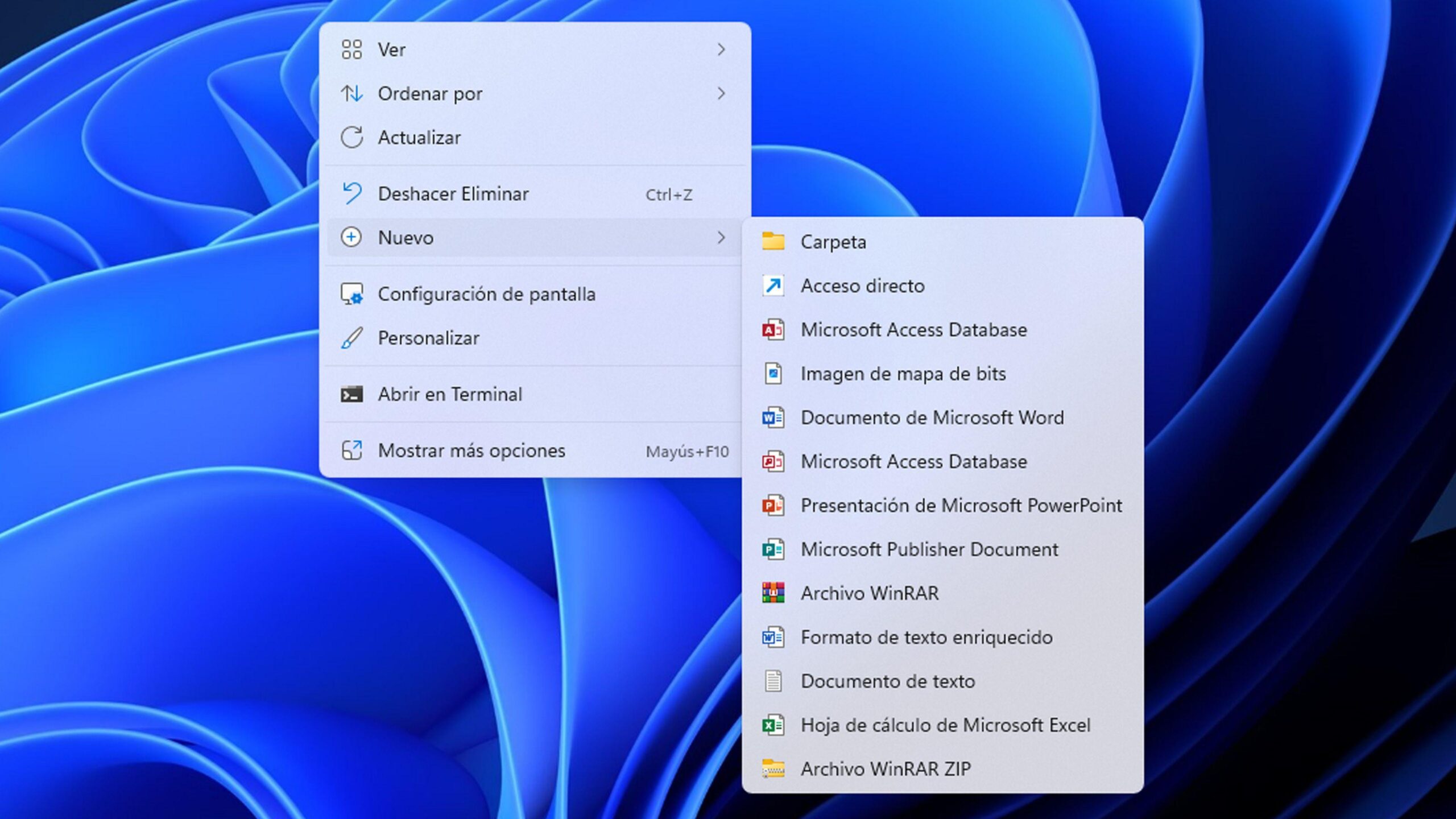This screenshot has width=1456, height=819.
Task: Click the Acceso directo arrow icon
Action: click(x=773, y=286)
